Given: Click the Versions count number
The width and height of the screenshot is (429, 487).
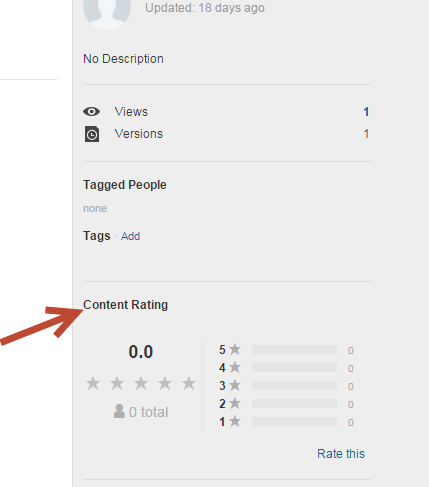Looking at the screenshot, I should tap(366, 134).
